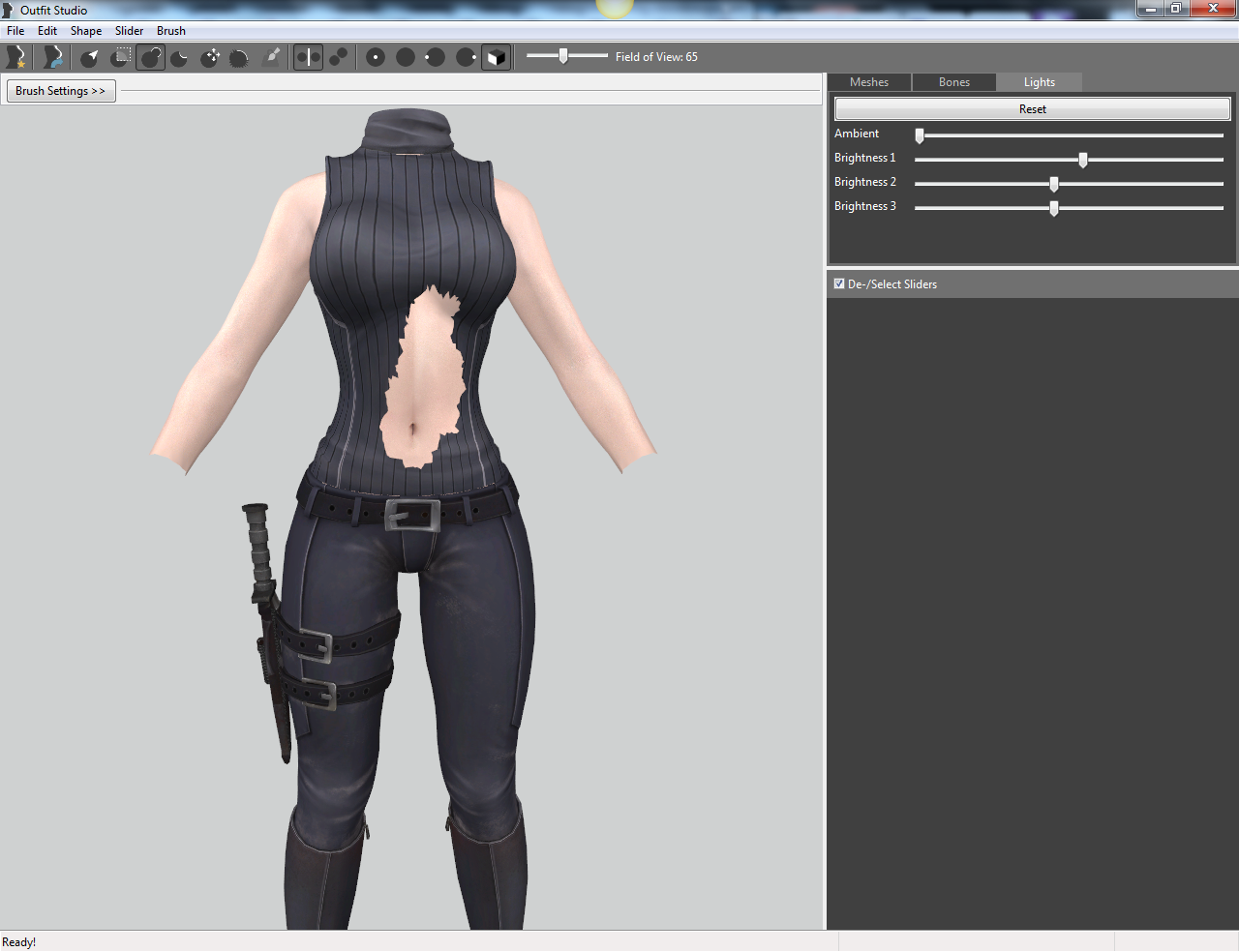Select the vertex Select tool
The image size is (1239, 952).
coord(90,57)
